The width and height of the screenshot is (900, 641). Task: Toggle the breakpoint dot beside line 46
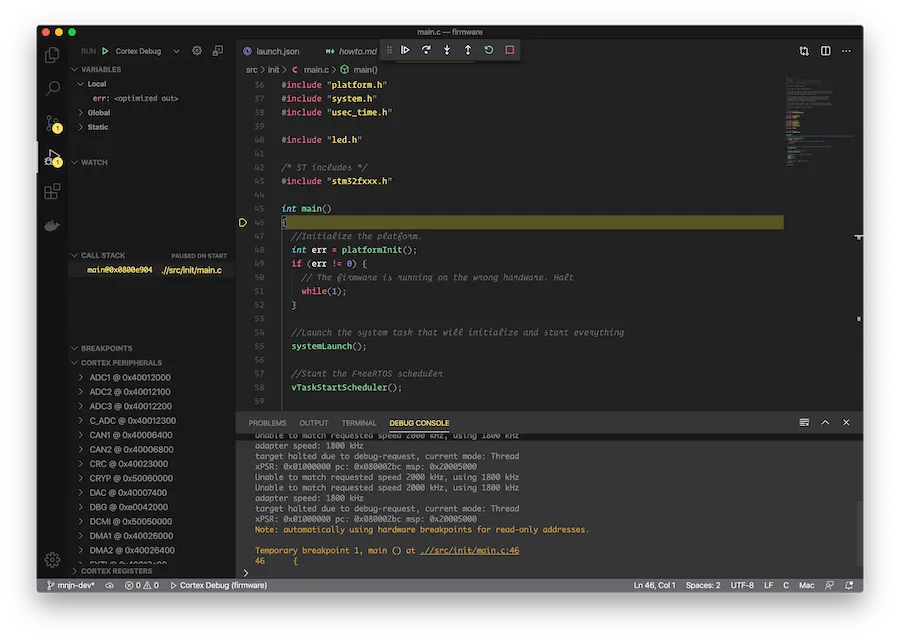[241, 222]
